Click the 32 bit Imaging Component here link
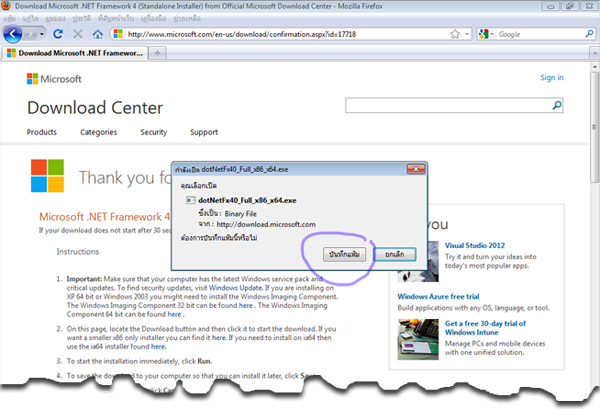600x409 pixels. click(x=246, y=305)
